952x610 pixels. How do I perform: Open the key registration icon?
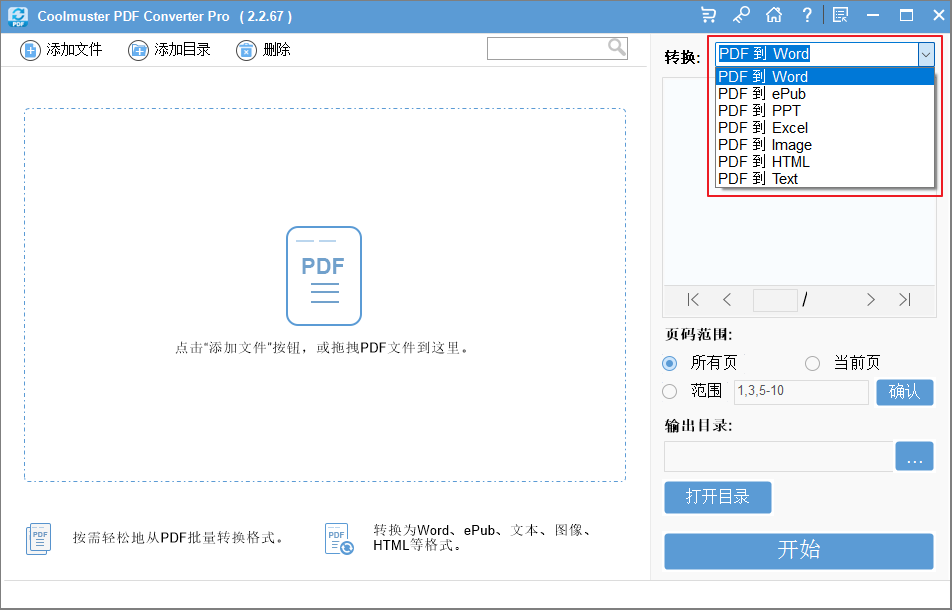[741, 15]
